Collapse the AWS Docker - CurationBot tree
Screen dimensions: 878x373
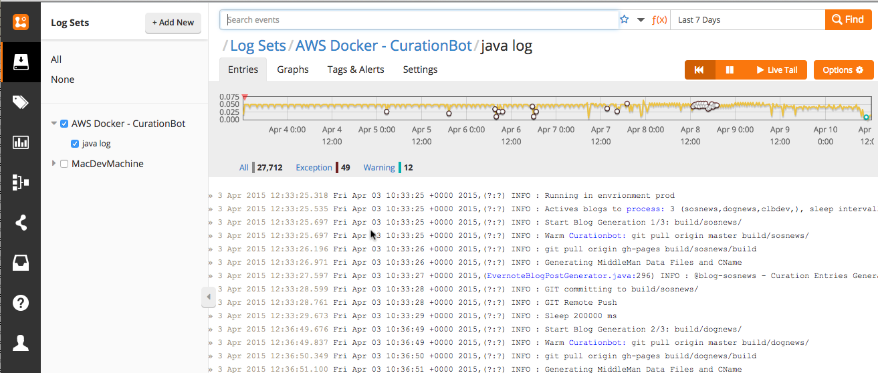[54, 124]
